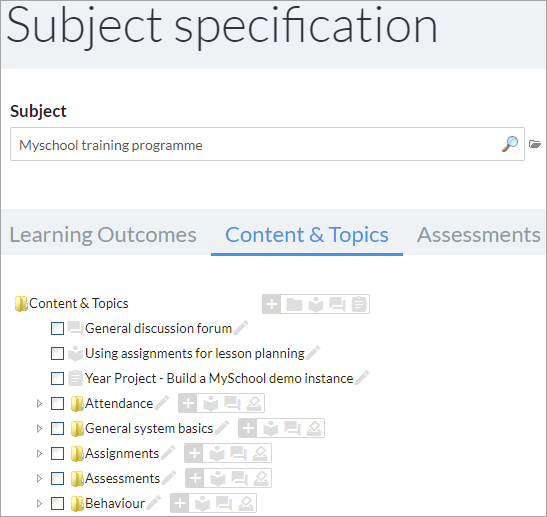This screenshot has height=517, width=547.
Task: Click the magnifier search icon in Subject field
Action: [510, 144]
